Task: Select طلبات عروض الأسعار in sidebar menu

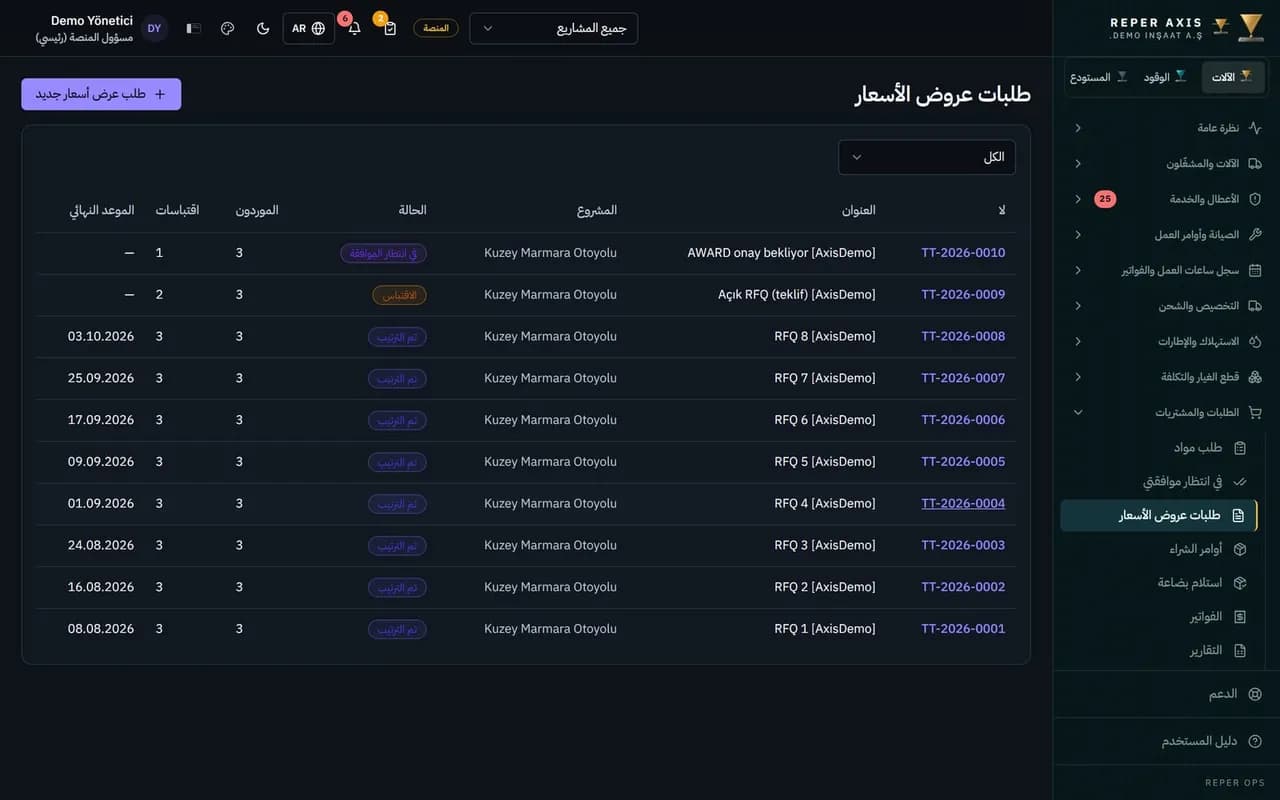Action: coord(1159,516)
